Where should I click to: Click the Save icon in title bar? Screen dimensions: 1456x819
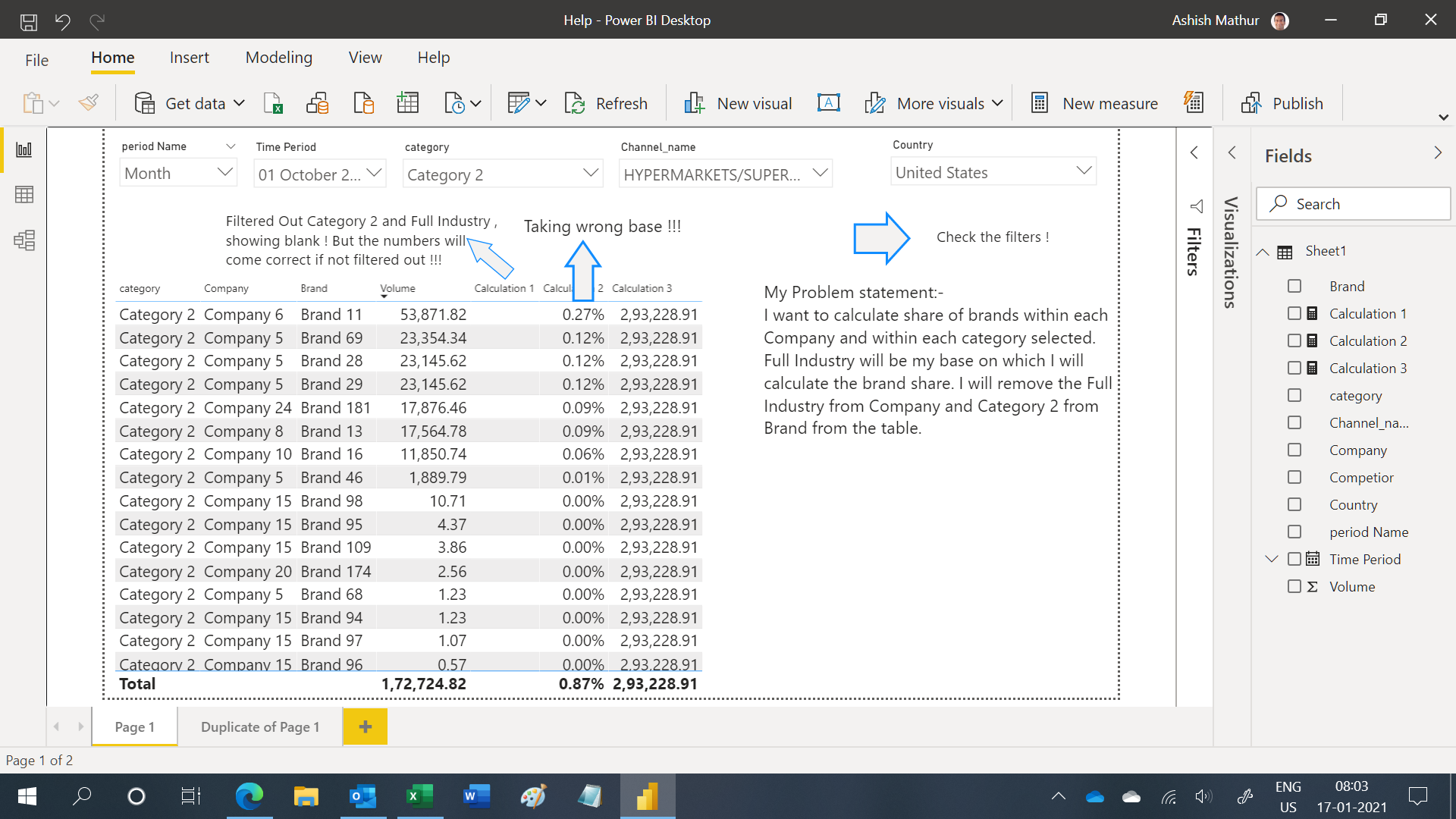[28, 21]
